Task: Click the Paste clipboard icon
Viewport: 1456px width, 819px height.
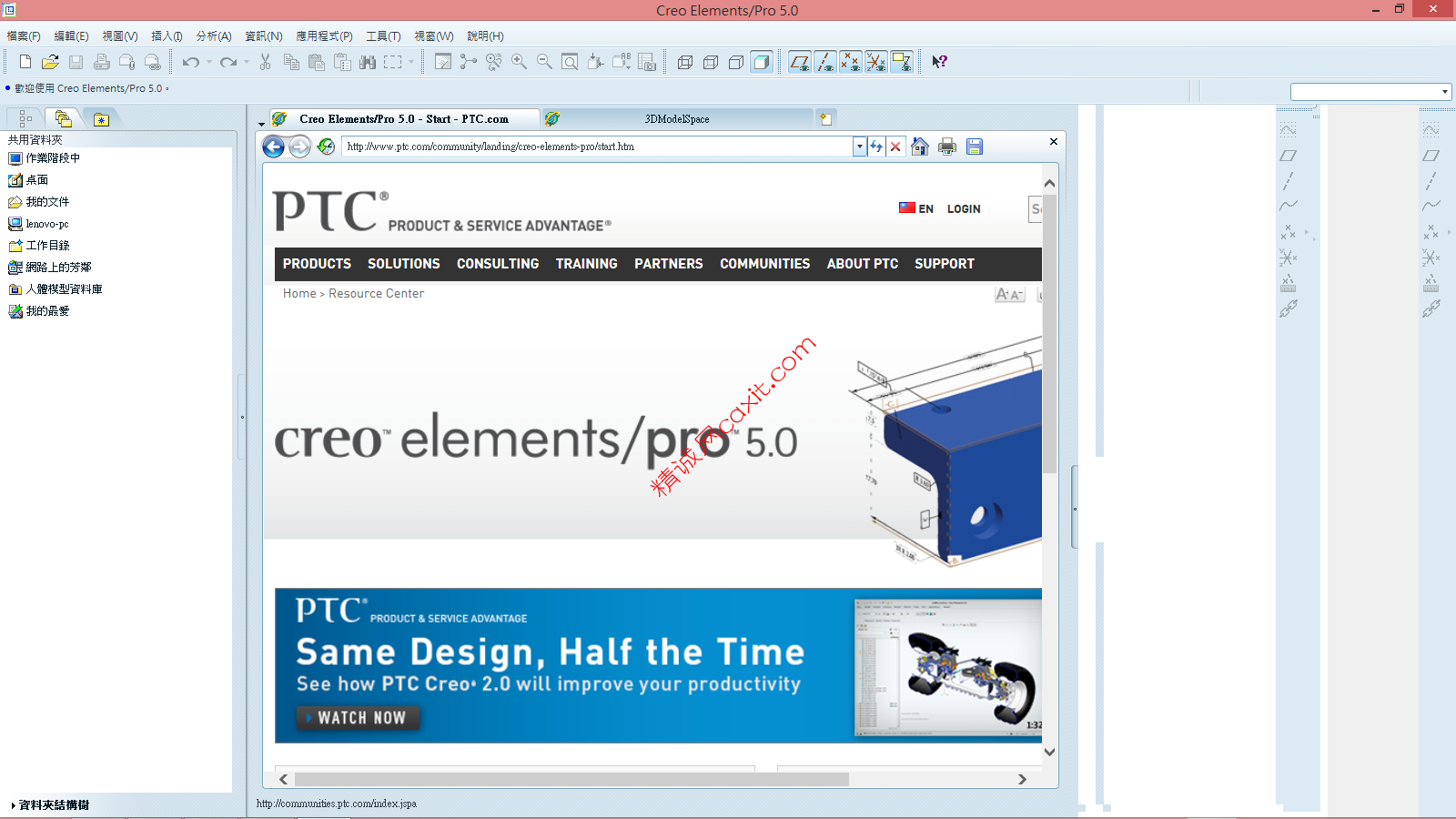Action: pyautogui.click(x=317, y=62)
